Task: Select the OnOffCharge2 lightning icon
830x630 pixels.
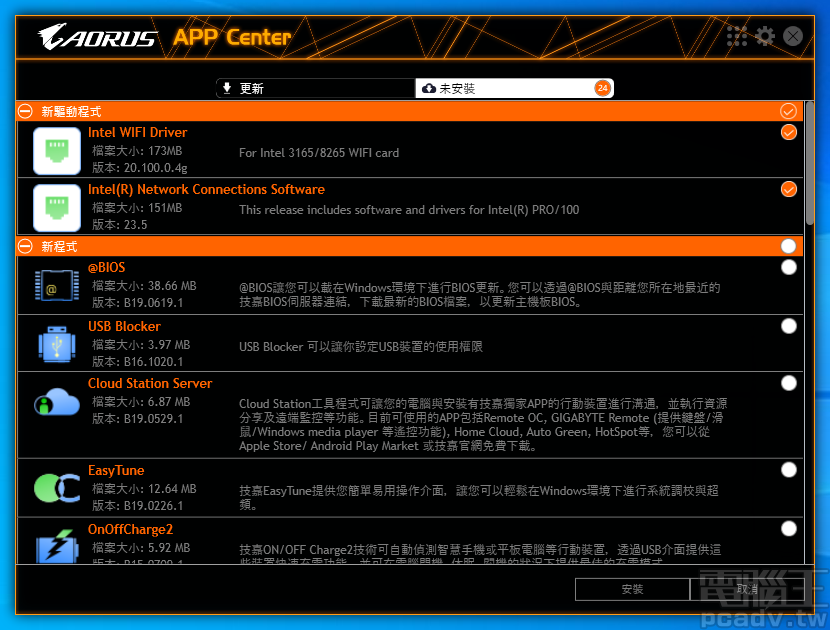Action: [56, 547]
